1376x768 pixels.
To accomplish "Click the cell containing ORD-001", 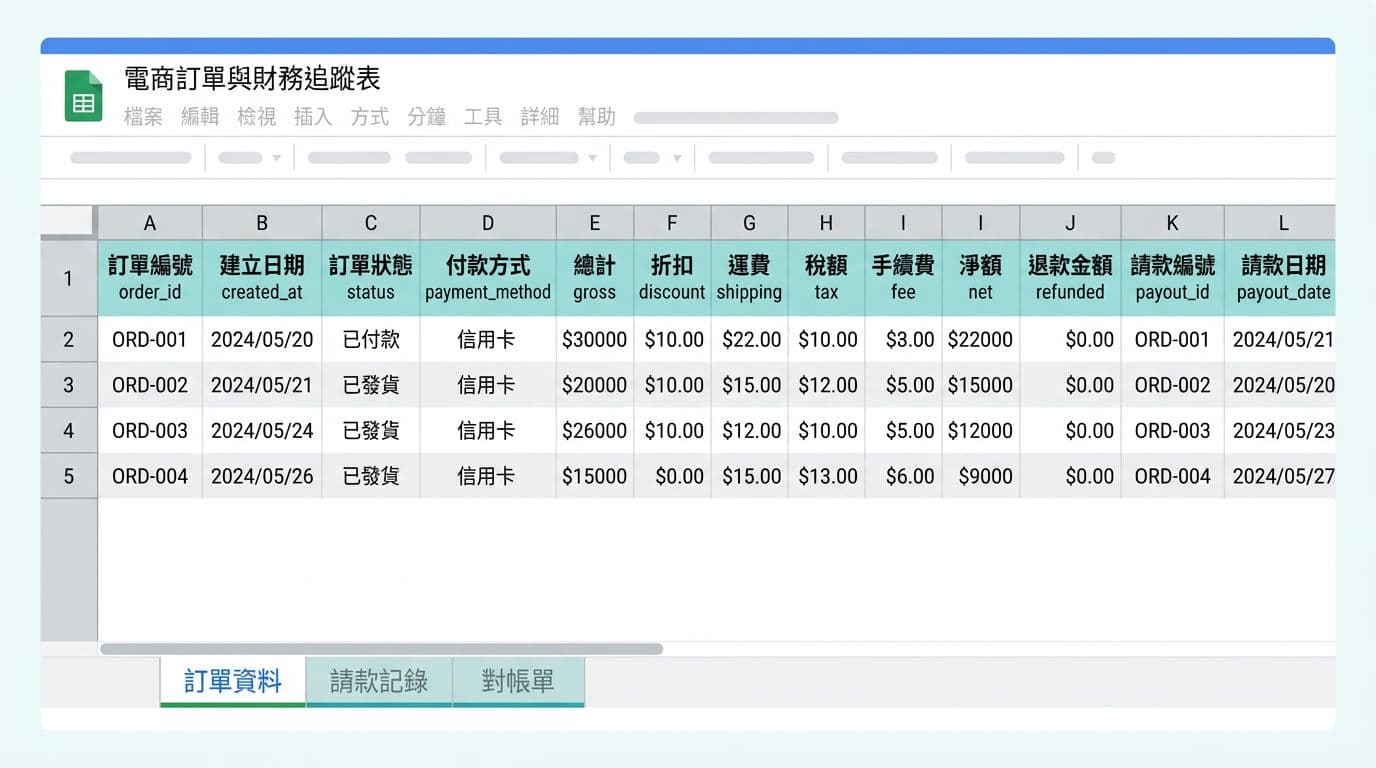I will (x=150, y=339).
